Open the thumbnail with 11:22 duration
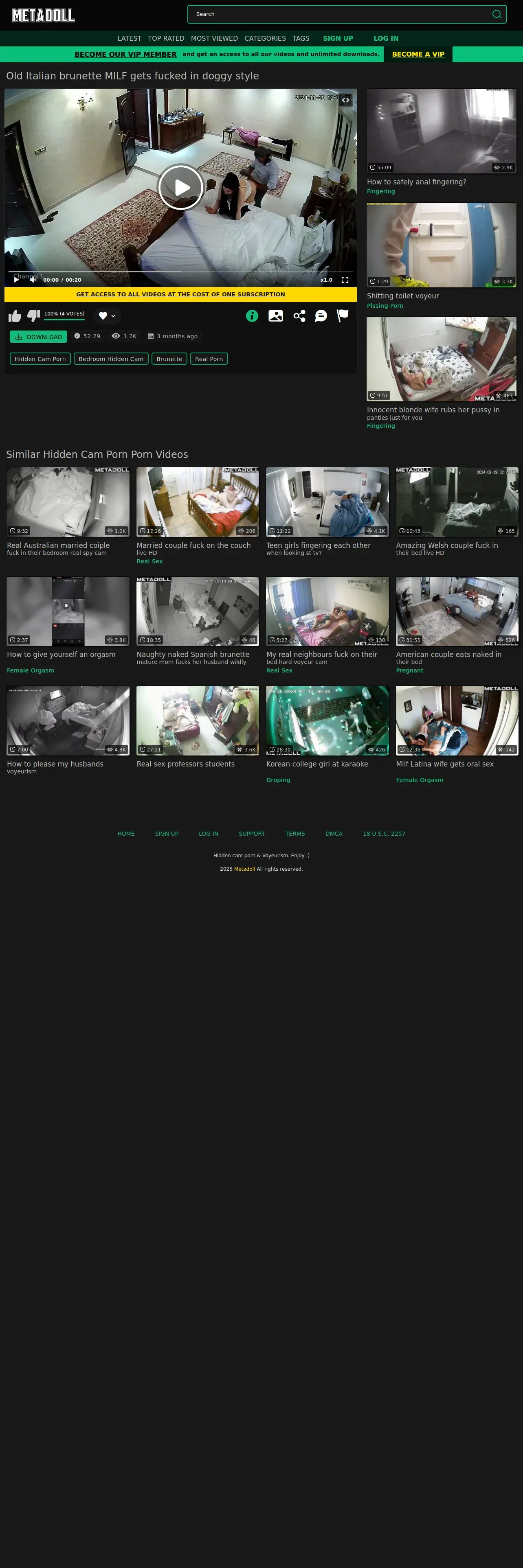Image resolution: width=523 pixels, height=1568 pixels. tap(327, 501)
